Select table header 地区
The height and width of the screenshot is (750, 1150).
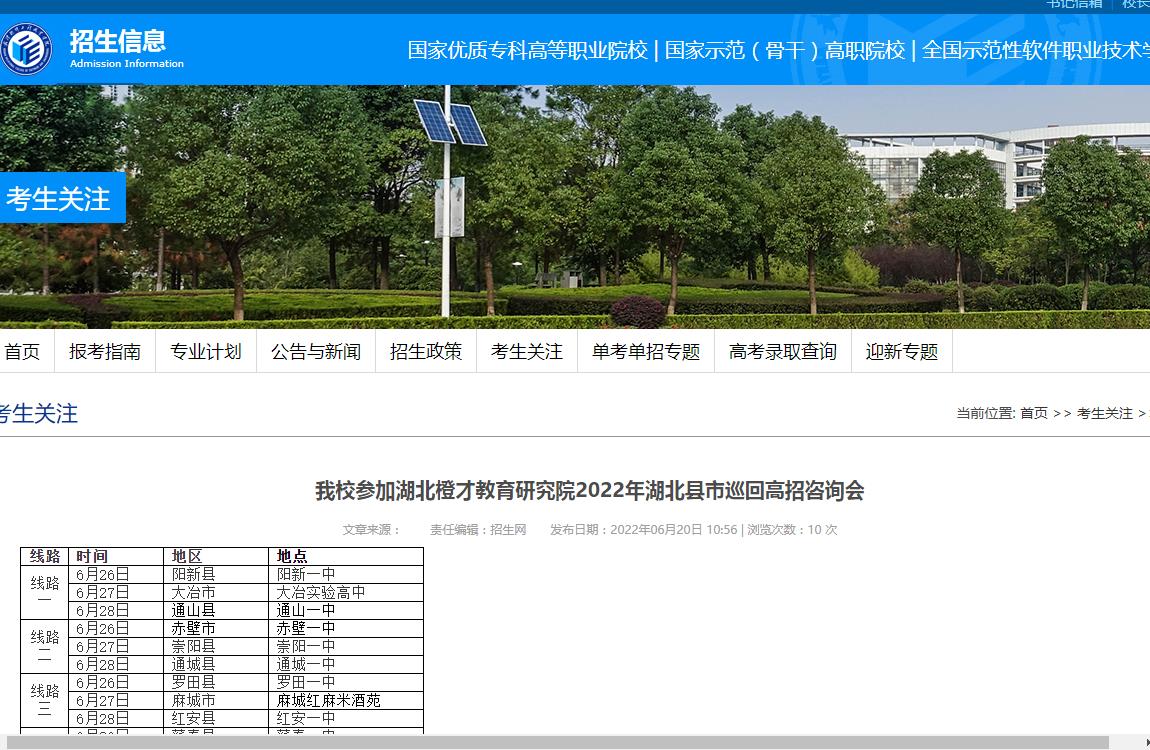(x=216, y=556)
